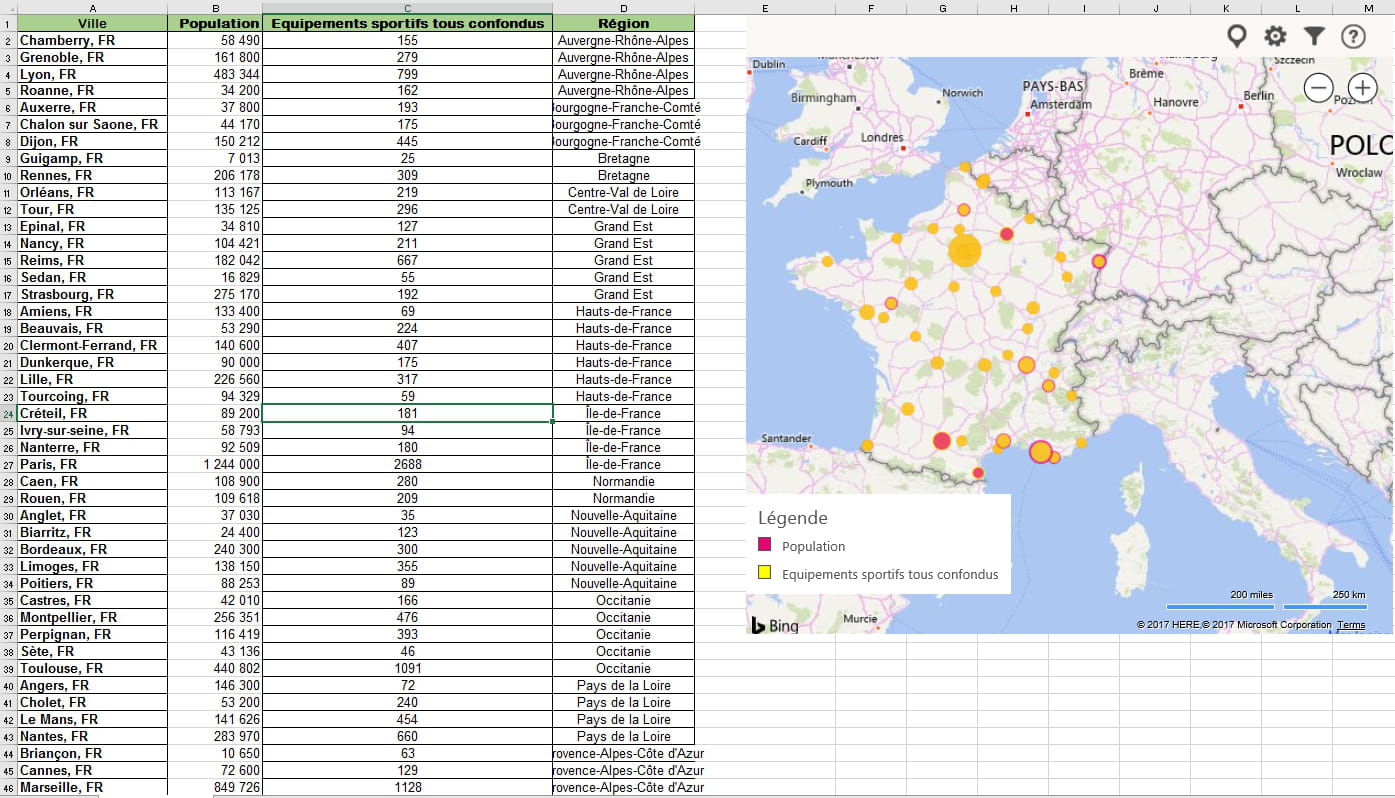Open the Terms link on the map
The image size is (1395, 798).
tap(1350, 625)
